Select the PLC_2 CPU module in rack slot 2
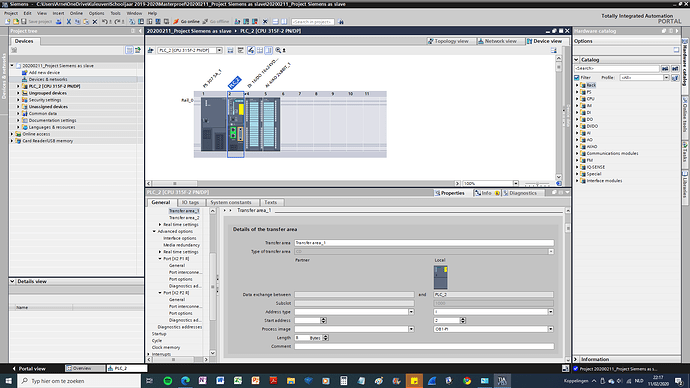Screen dimensions: 690x388 pyautogui.click(x=236, y=124)
